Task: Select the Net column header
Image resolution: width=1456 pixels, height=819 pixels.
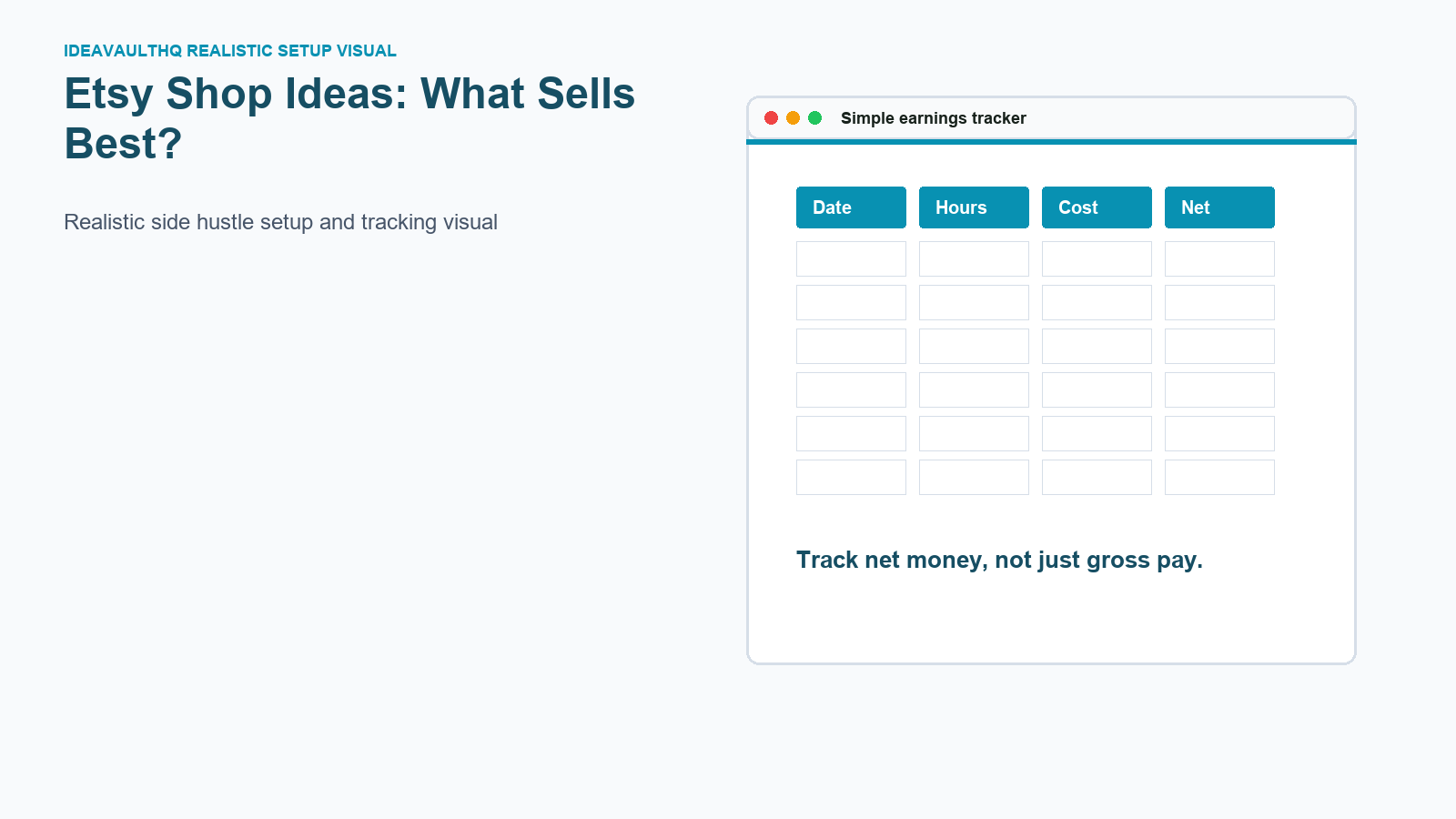Action: pos(1219,207)
